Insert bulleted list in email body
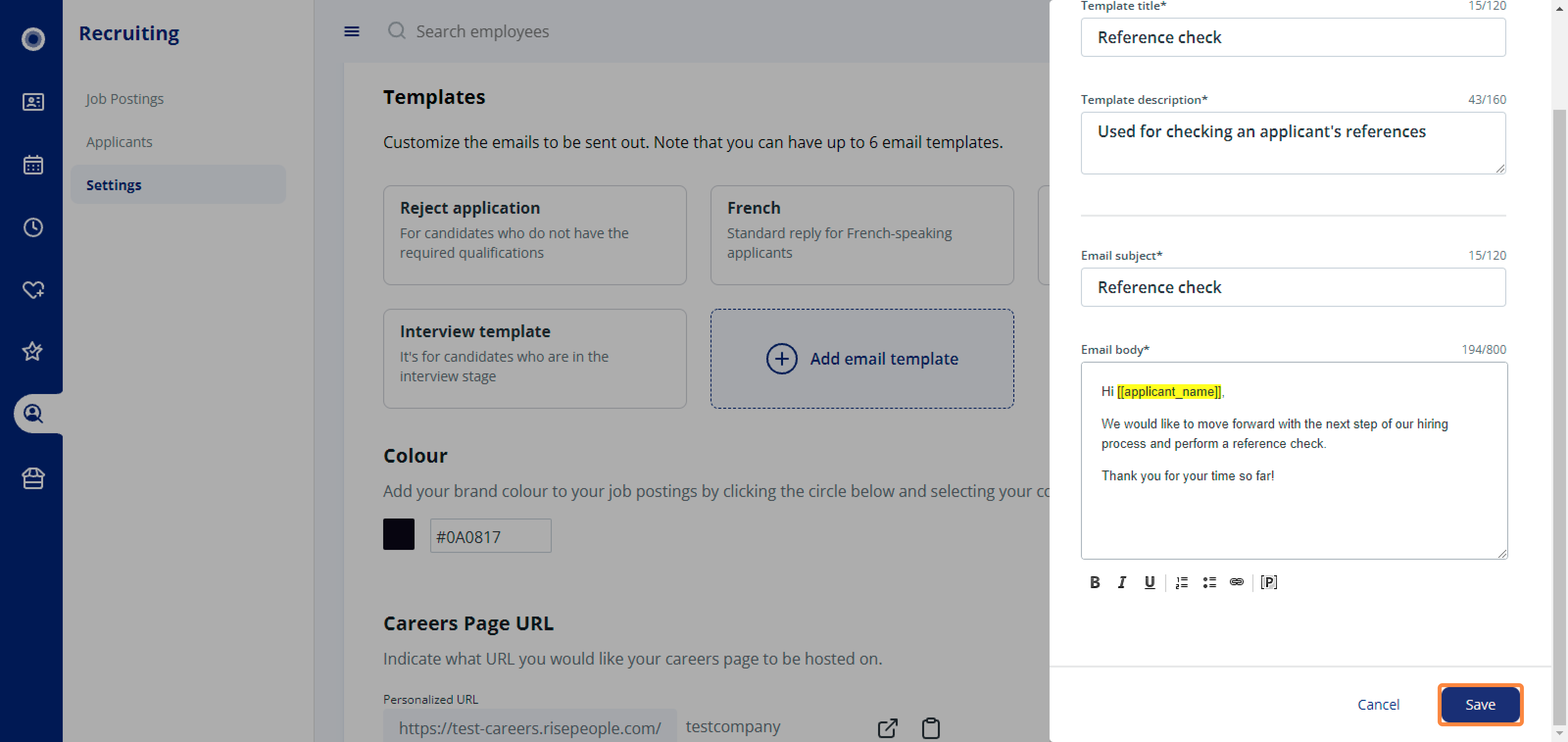1568x742 pixels. (x=1209, y=582)
